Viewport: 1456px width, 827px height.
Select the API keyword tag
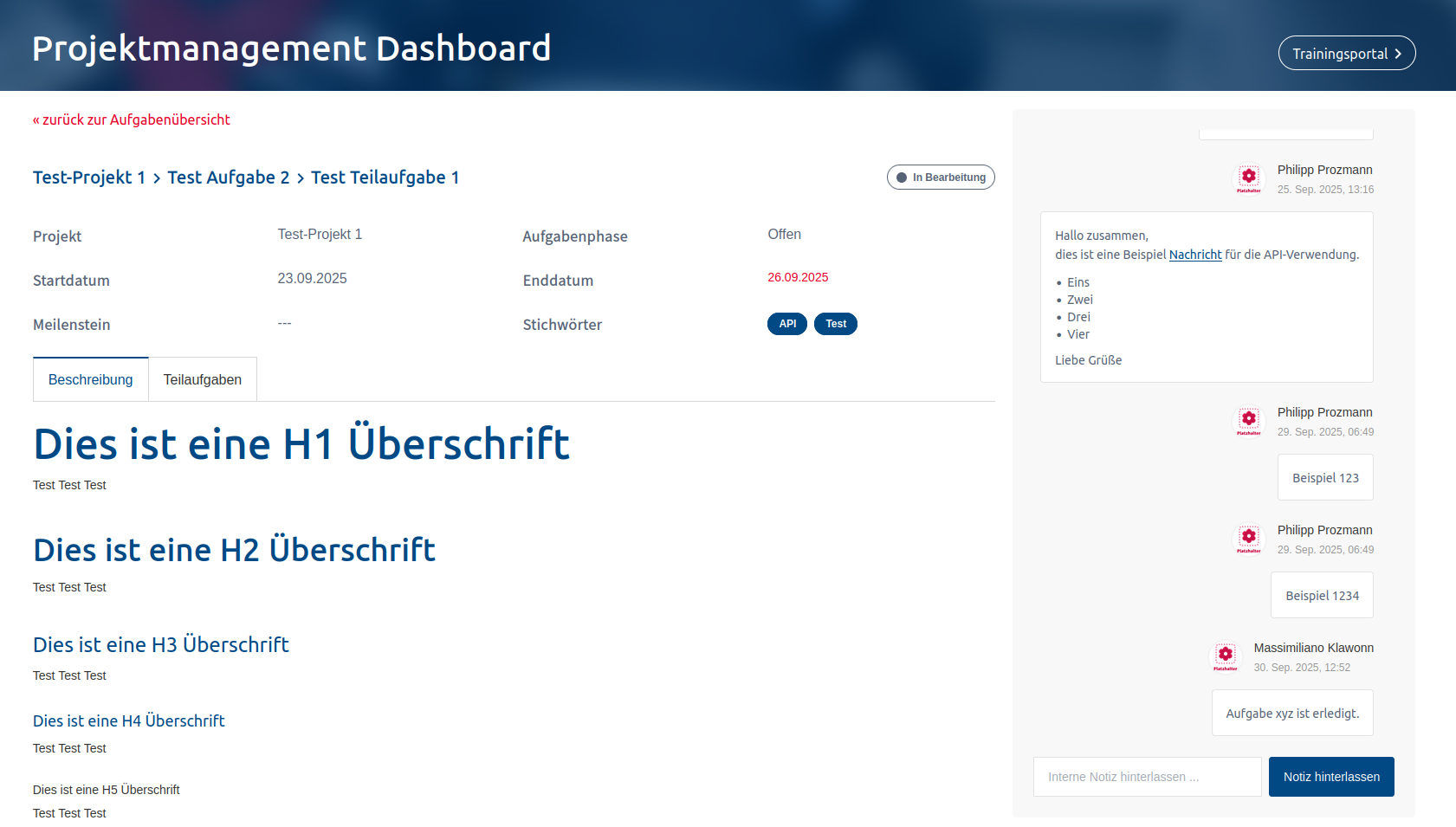click(x=786, y=324)
